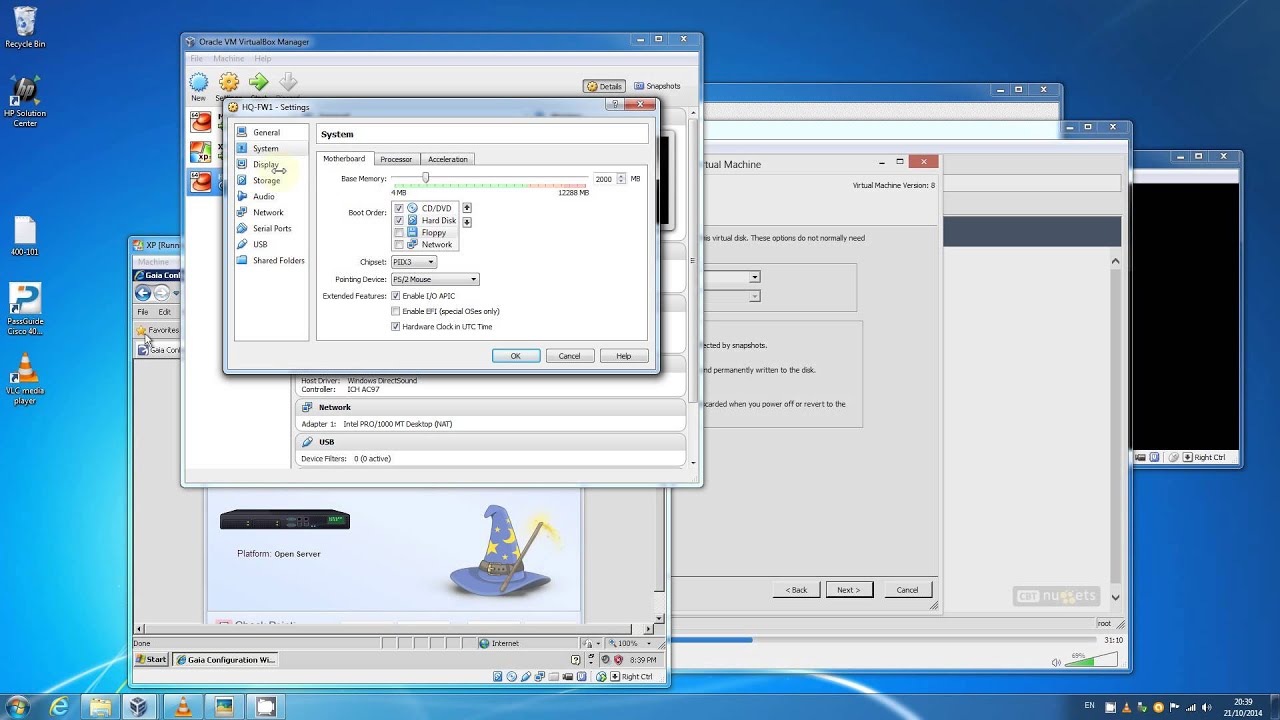1280x720 pixels.
Task: Open HP Solution Center desktop icon
Action: 25,102
